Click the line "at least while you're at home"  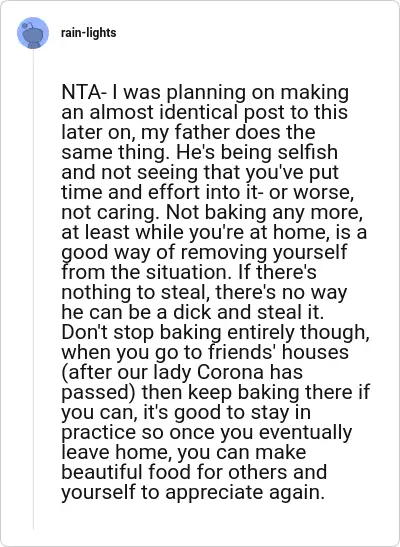[x=196, y=232]
